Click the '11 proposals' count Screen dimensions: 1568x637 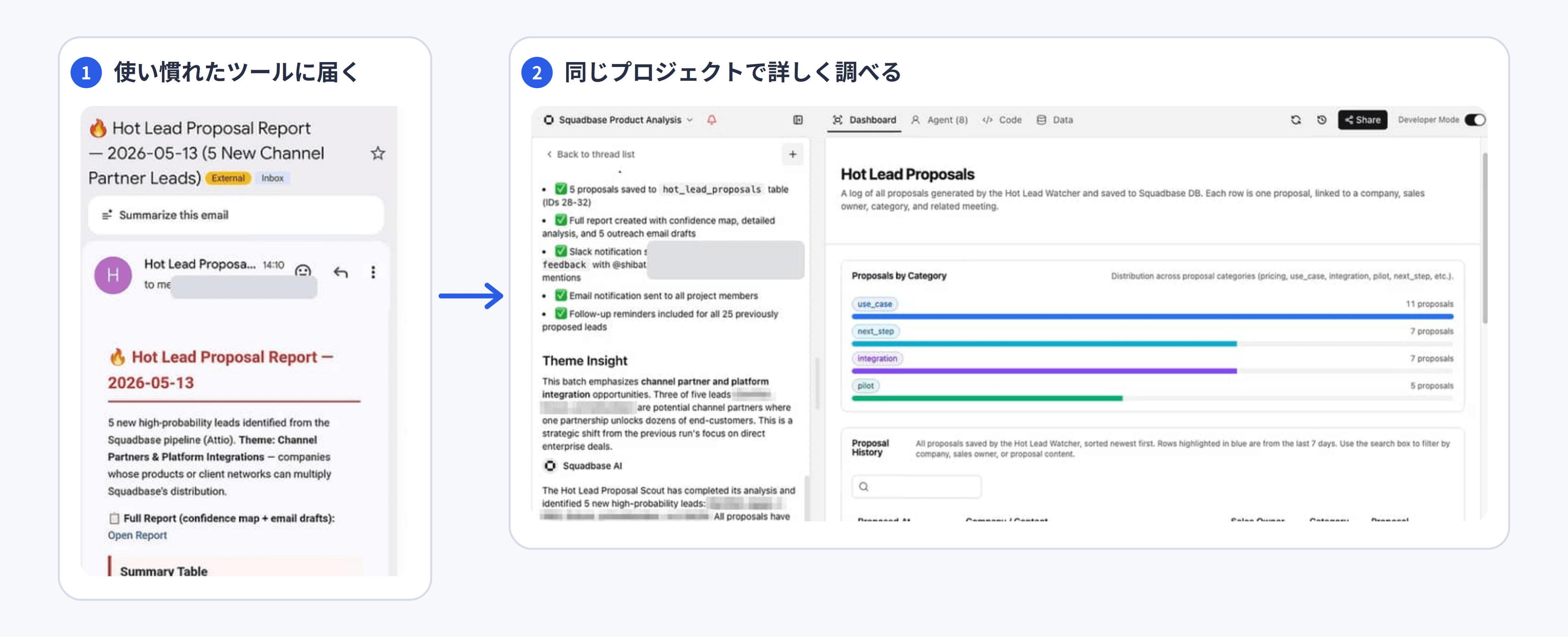[x=1429, y=304]
